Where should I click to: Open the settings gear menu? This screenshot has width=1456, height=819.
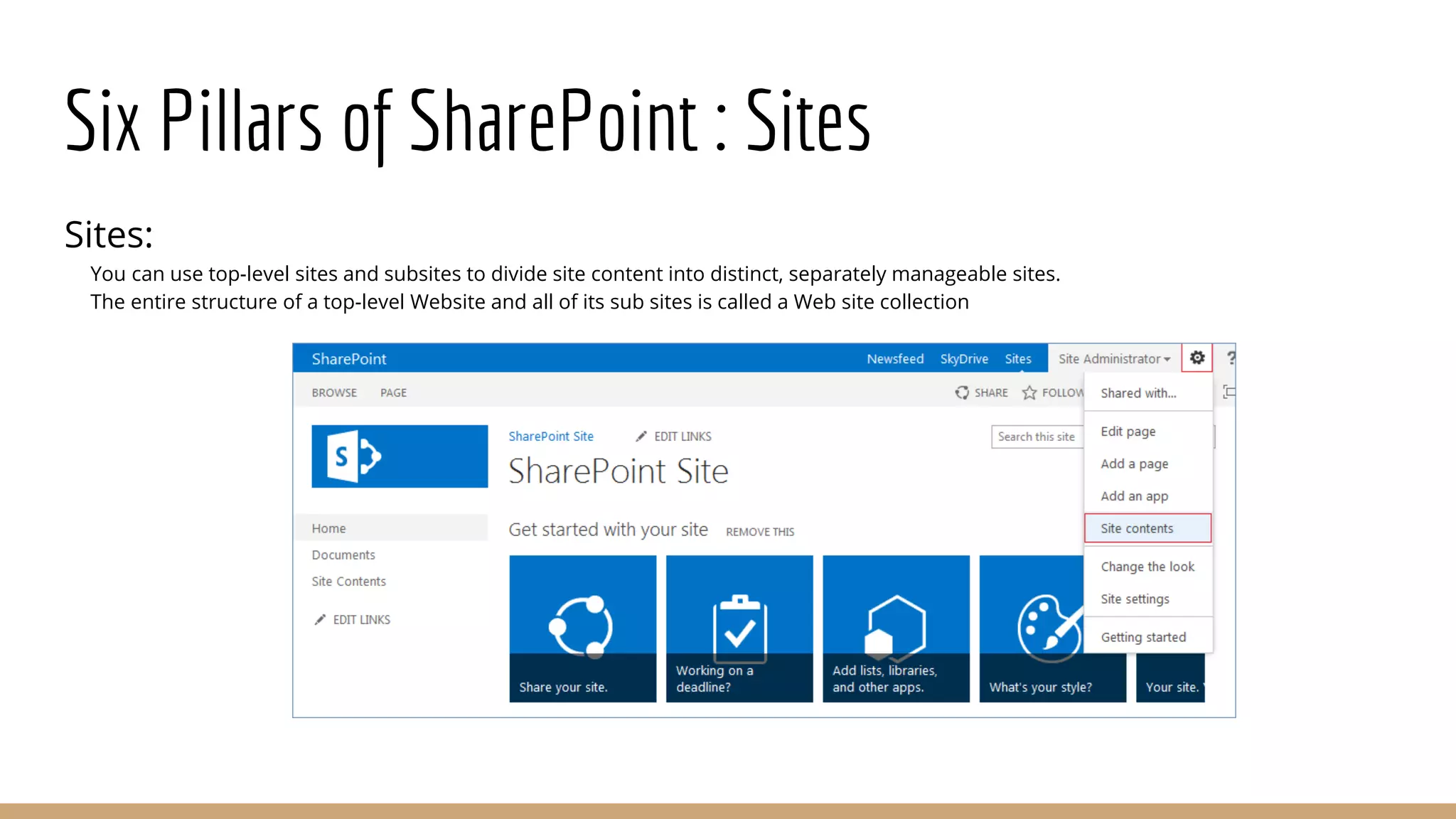(1197, 358)
